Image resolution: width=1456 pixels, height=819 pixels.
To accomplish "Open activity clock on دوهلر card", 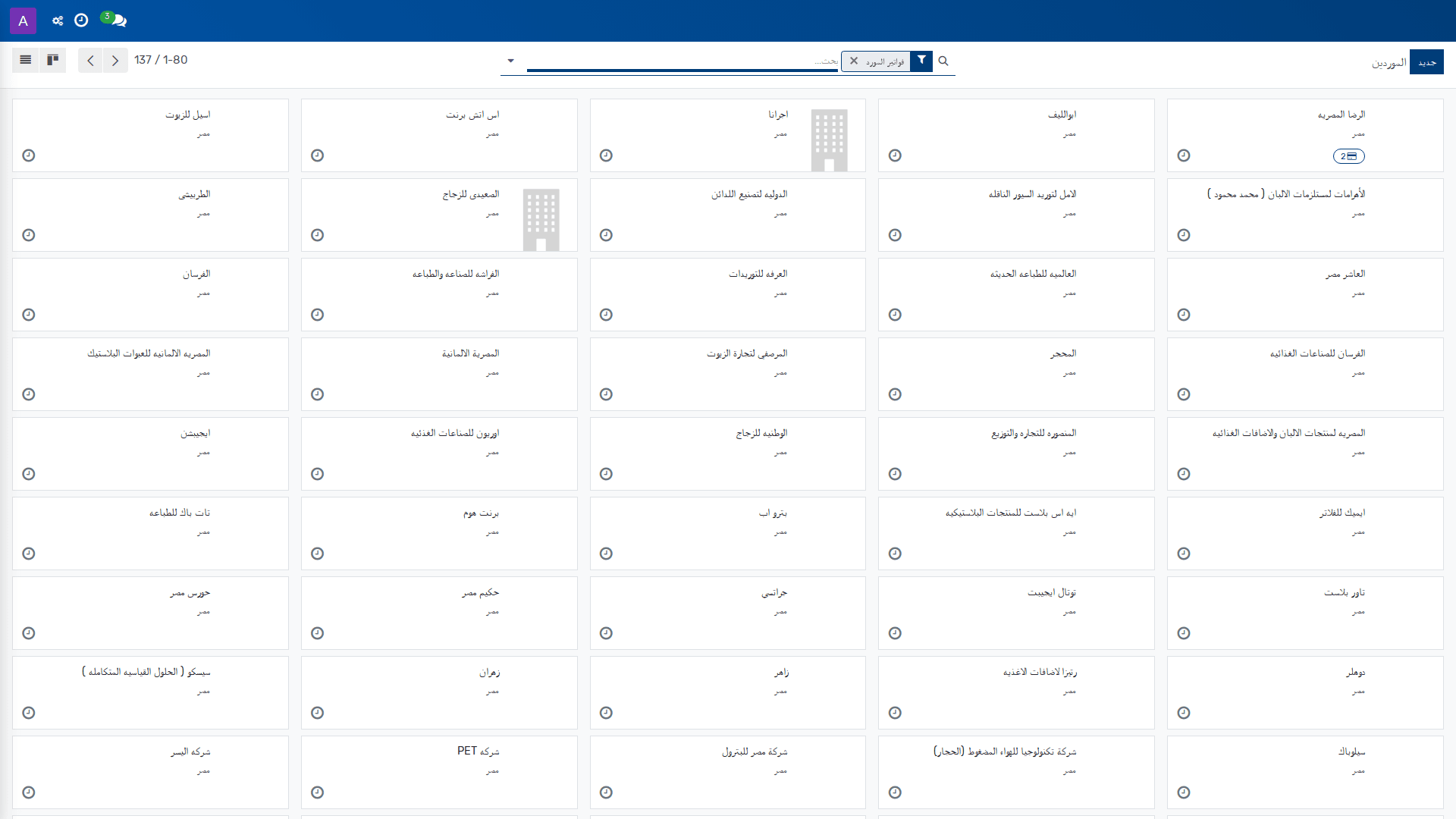I will [1184, 713].
